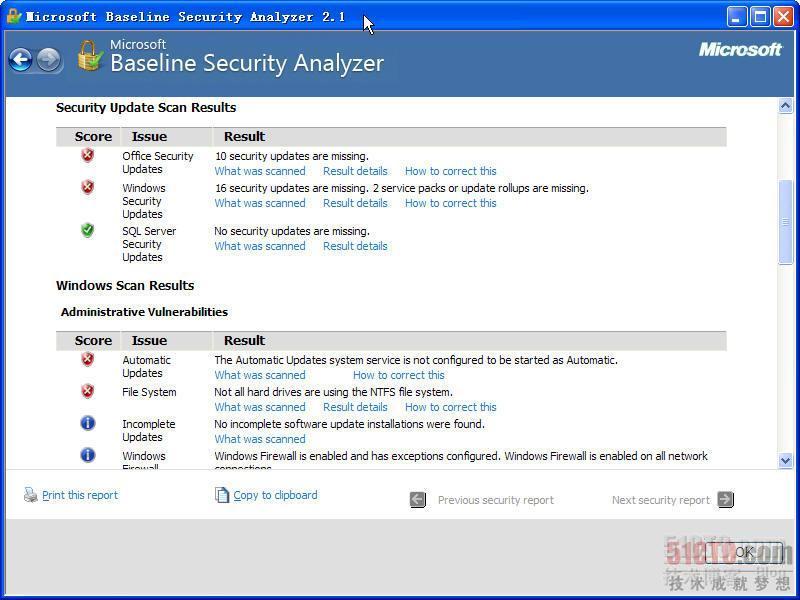Click 'Not all hard drives are using the NTFS' text
Image resolution: width=800 pixels, height=600 pixels.
pyautogui.click(x=334, y=392)
